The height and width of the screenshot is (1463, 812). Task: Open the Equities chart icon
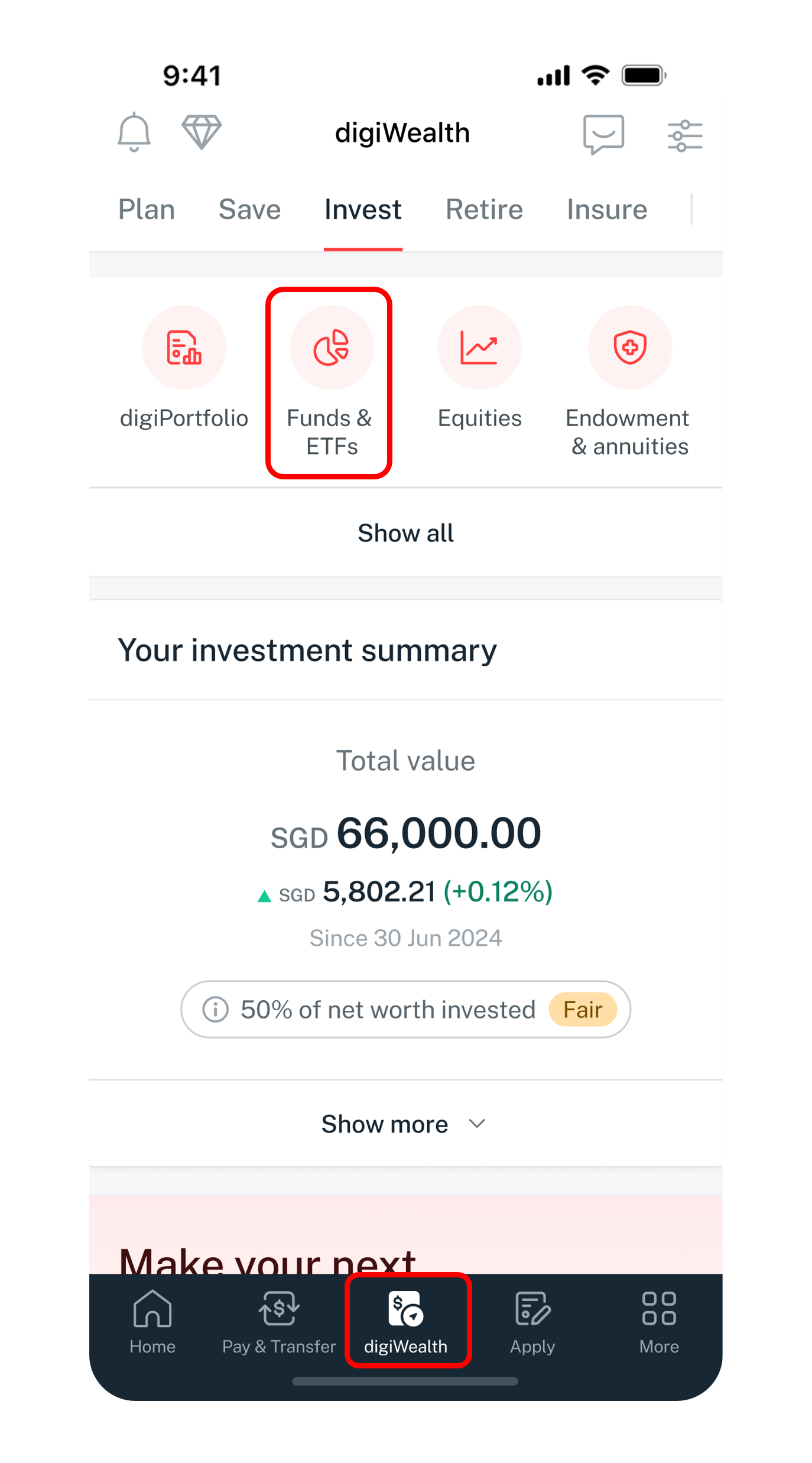tap(479, 348)
